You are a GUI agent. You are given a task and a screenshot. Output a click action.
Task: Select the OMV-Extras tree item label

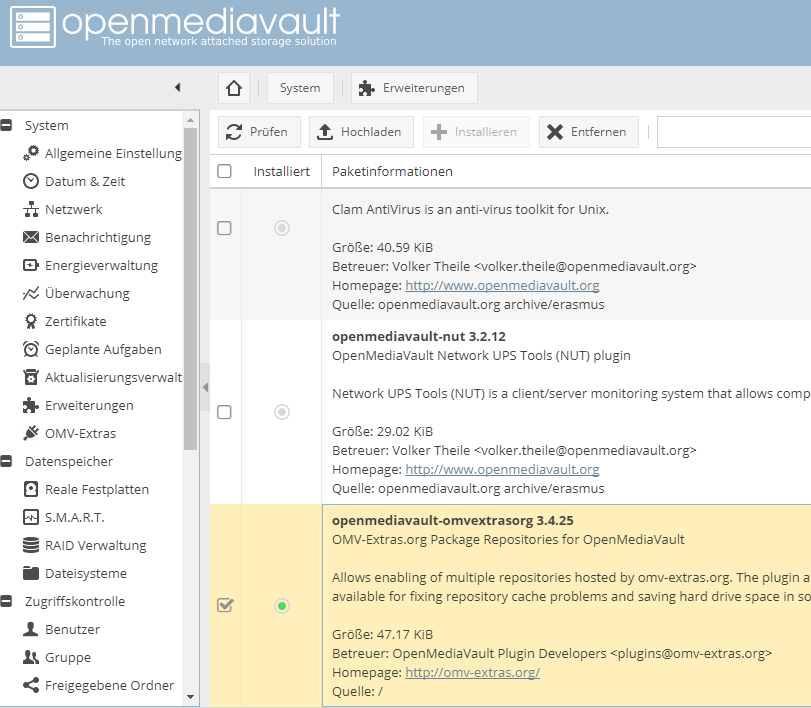[x=80, y=433]
